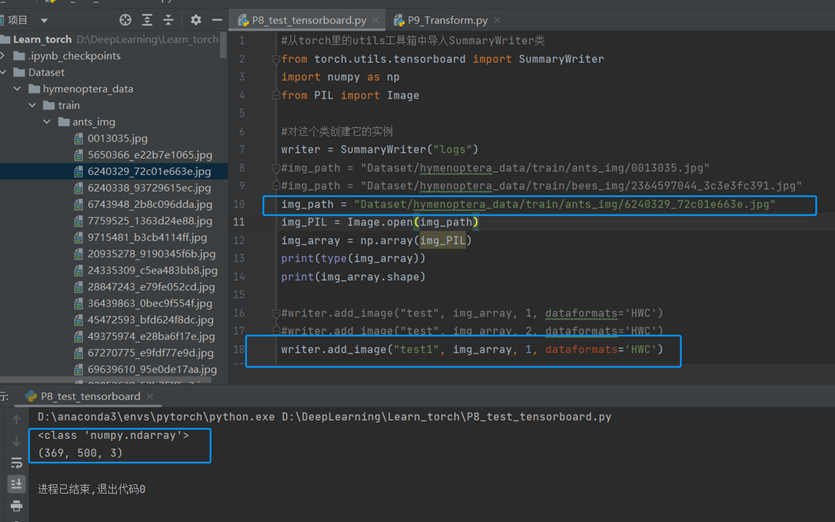Close the P9_Transform.py editor tab

497,20
